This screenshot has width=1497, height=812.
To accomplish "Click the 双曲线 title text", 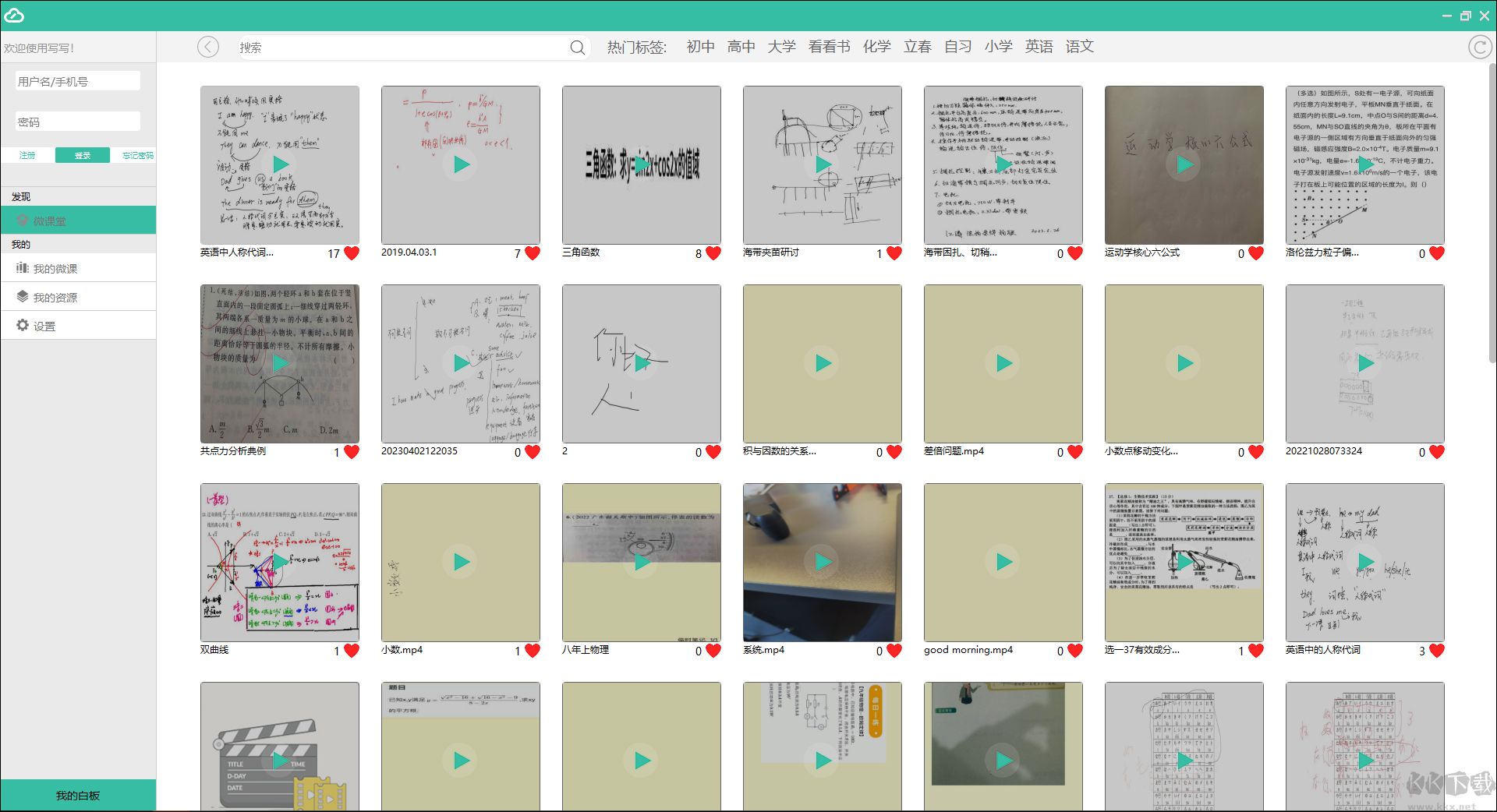I will tap(214, 650).
